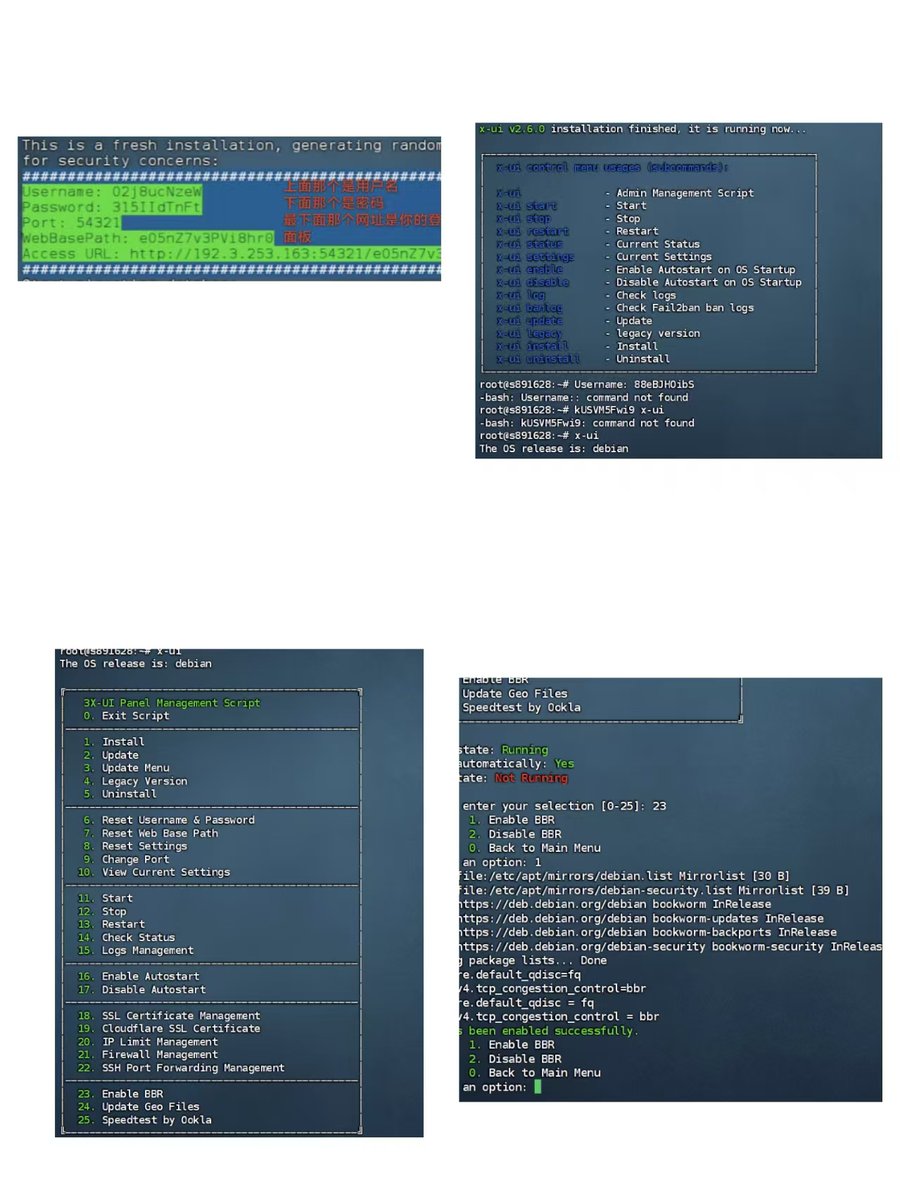Screen dimensions: 900x1200
Task: Select menu entry '13. Restart'
Action: pos(111,924)
